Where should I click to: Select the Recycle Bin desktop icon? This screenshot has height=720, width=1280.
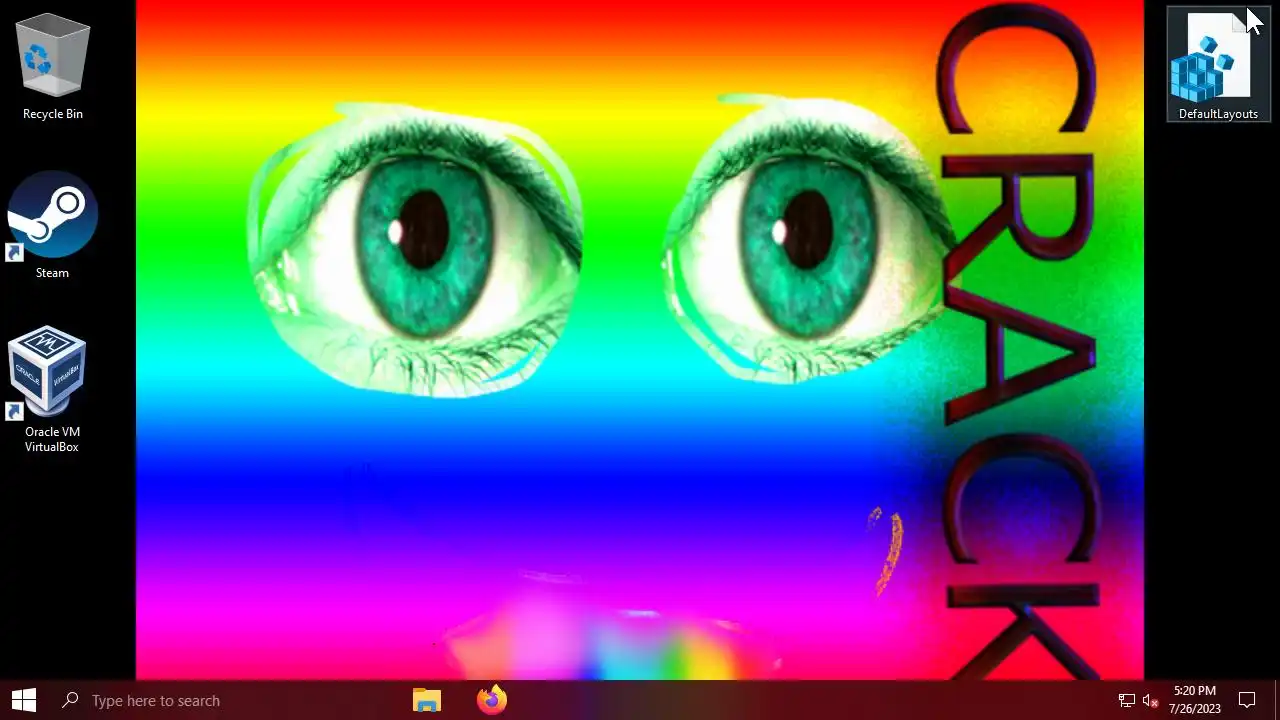point(52,65)
